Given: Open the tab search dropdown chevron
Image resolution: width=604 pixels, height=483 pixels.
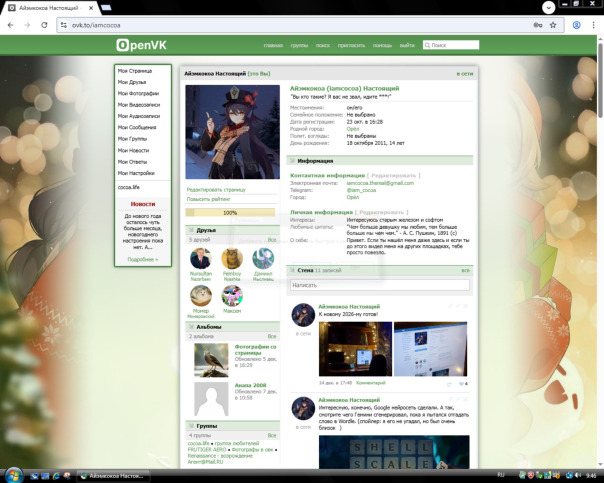Looking at the screenshot, I should [x=549, y=7].
